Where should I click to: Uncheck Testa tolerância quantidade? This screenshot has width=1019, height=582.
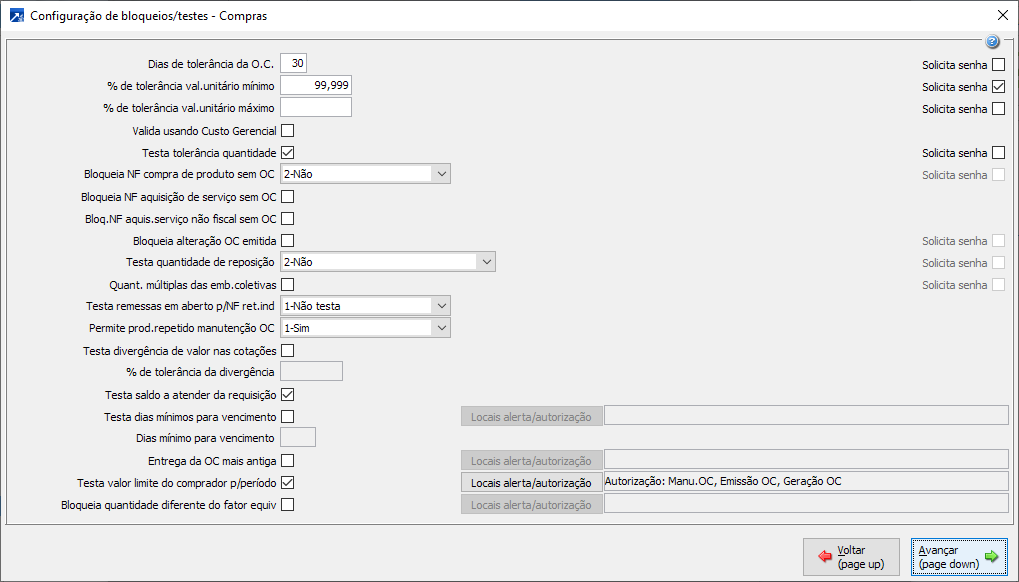pos(288,152)
